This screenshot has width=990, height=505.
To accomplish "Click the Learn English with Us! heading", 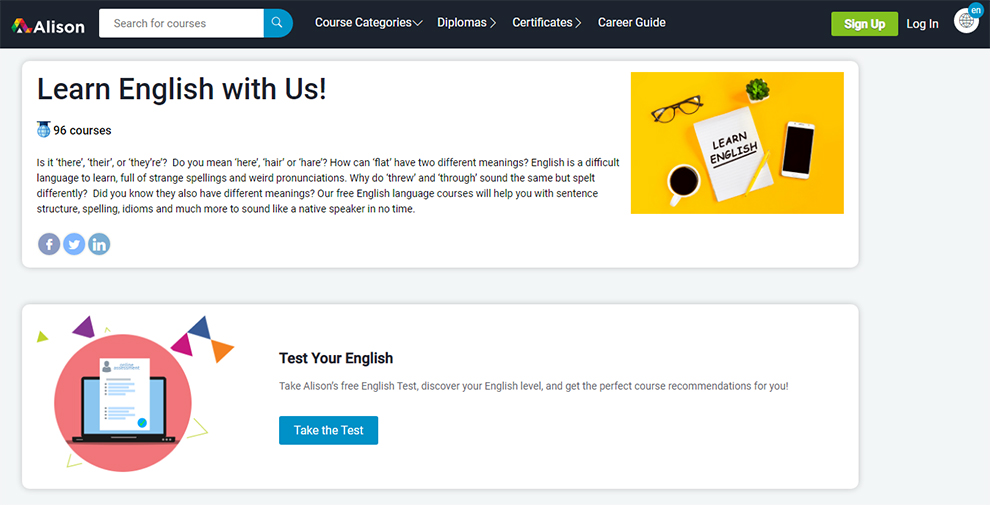I will tap(182, 89).
